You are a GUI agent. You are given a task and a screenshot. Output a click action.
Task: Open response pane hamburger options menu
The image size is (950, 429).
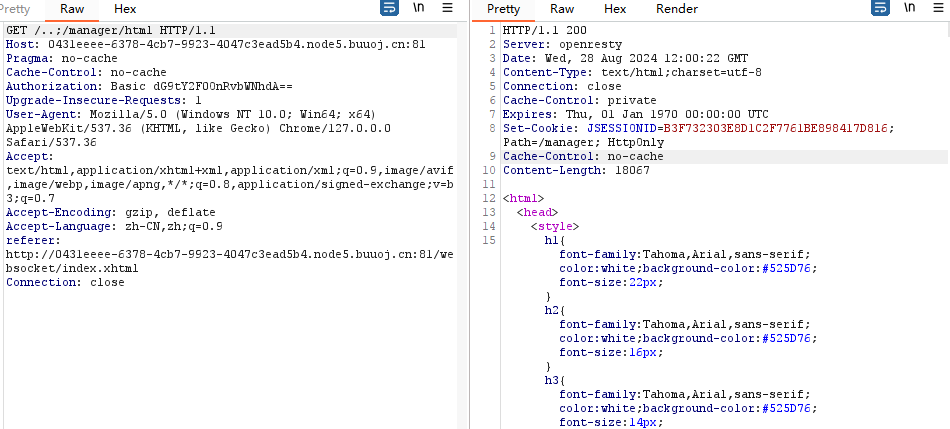click(x=937, y=8)
